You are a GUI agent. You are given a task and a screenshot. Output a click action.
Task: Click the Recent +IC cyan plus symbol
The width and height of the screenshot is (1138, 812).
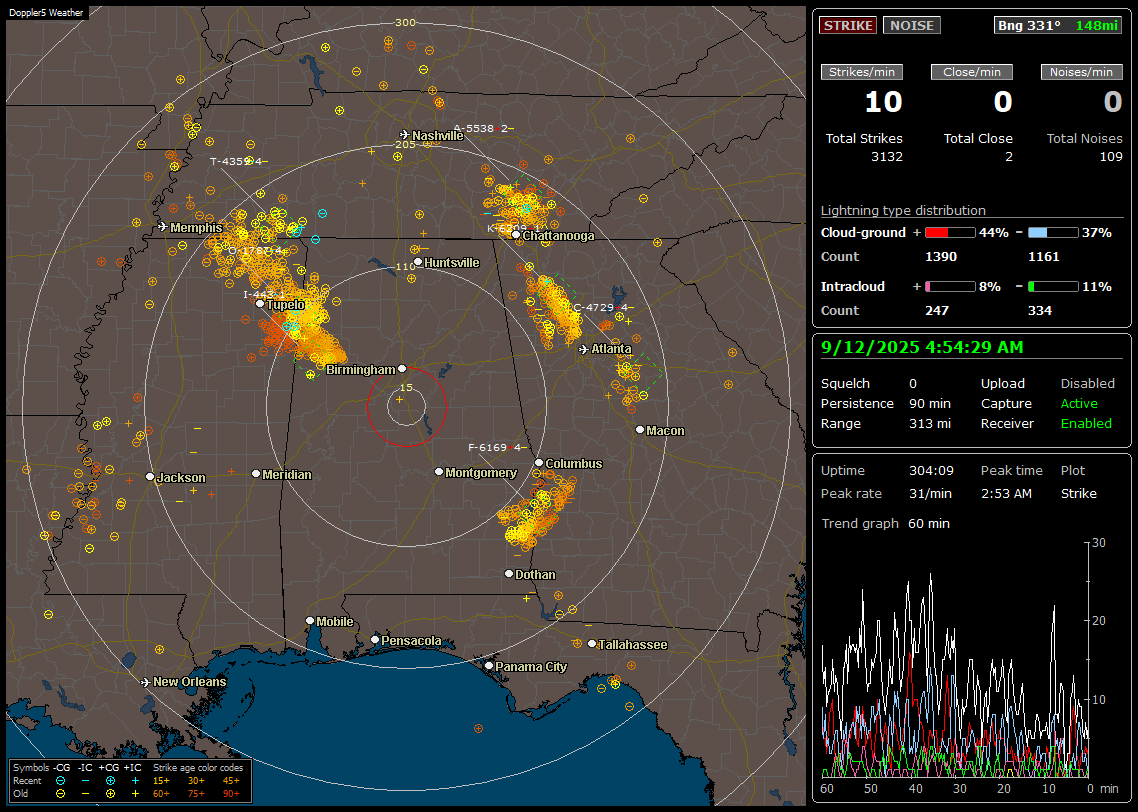135,781
